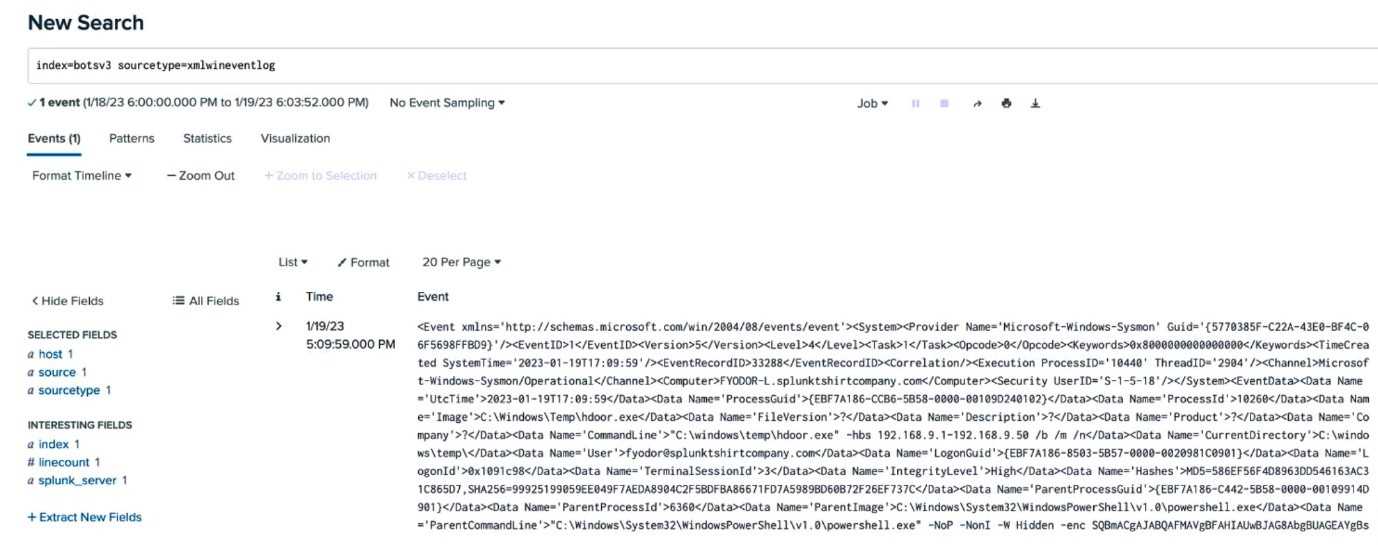Click the Extract New Fields link
The width and height of the screenshot is (1378, 545).
pyautogui.click(x=85, y=517)
